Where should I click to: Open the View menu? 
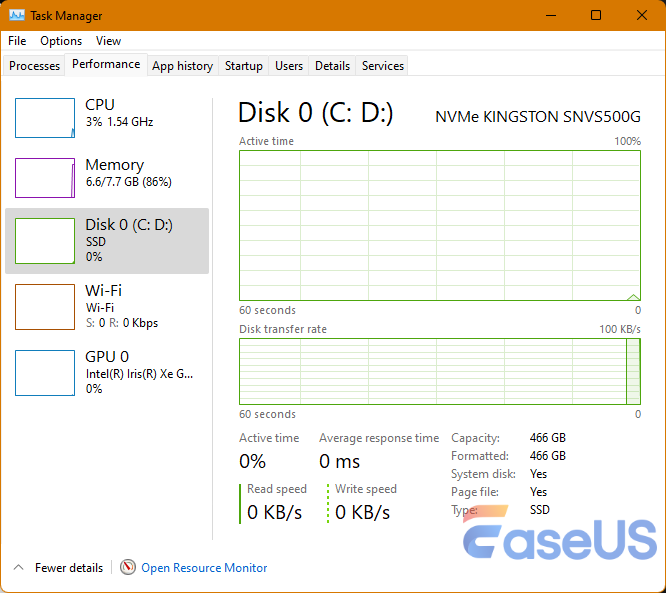click(108, 41)
